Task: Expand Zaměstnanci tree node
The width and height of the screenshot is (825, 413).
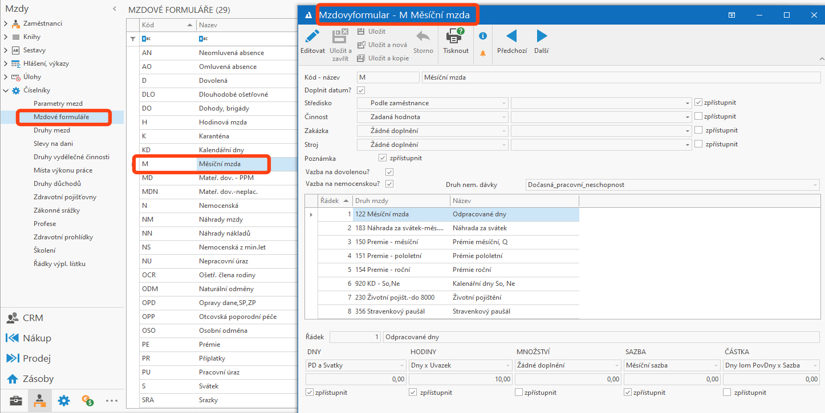Action: click(5, 24)
